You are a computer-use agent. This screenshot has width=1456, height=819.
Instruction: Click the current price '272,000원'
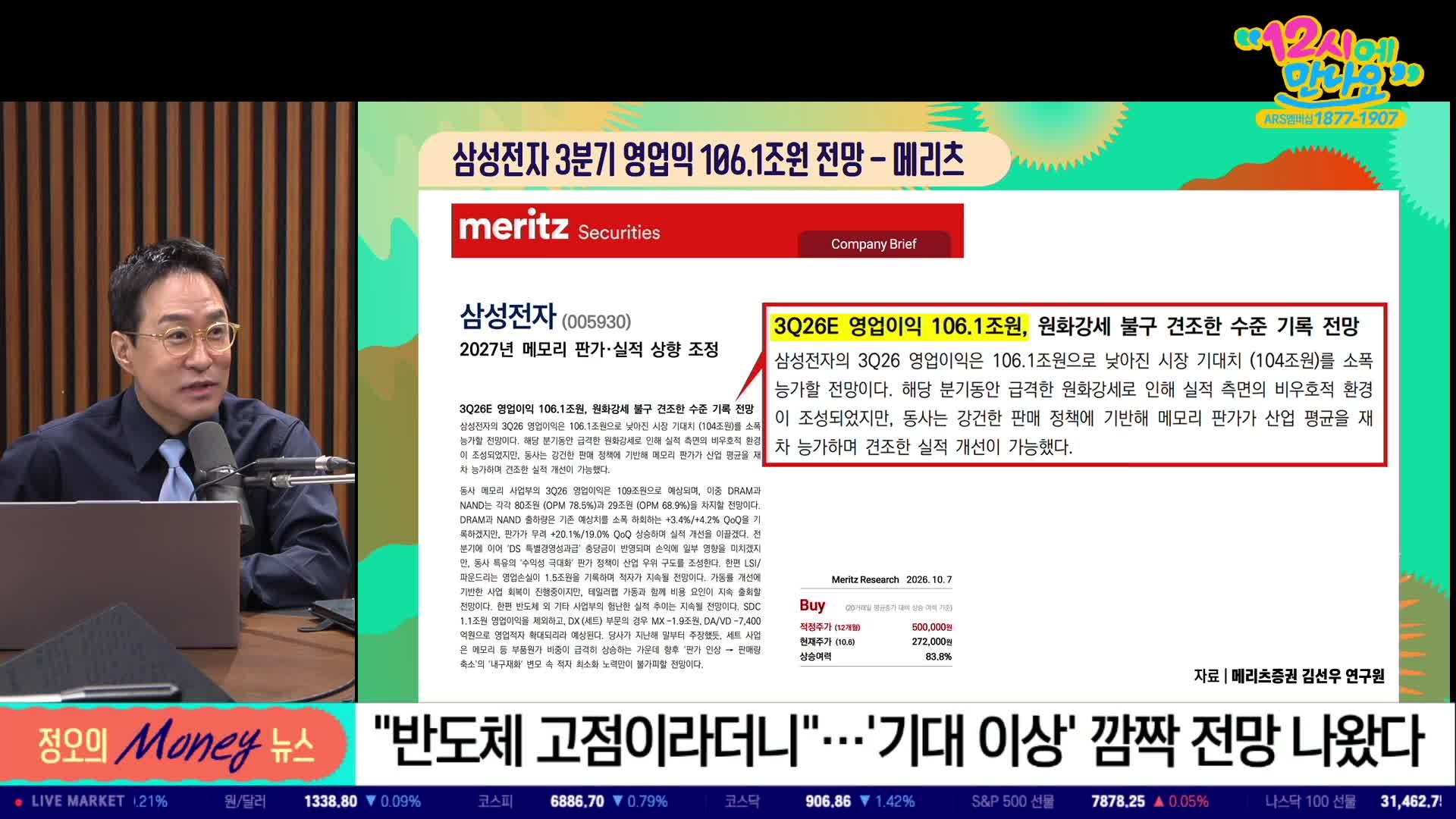pos(931,642)
